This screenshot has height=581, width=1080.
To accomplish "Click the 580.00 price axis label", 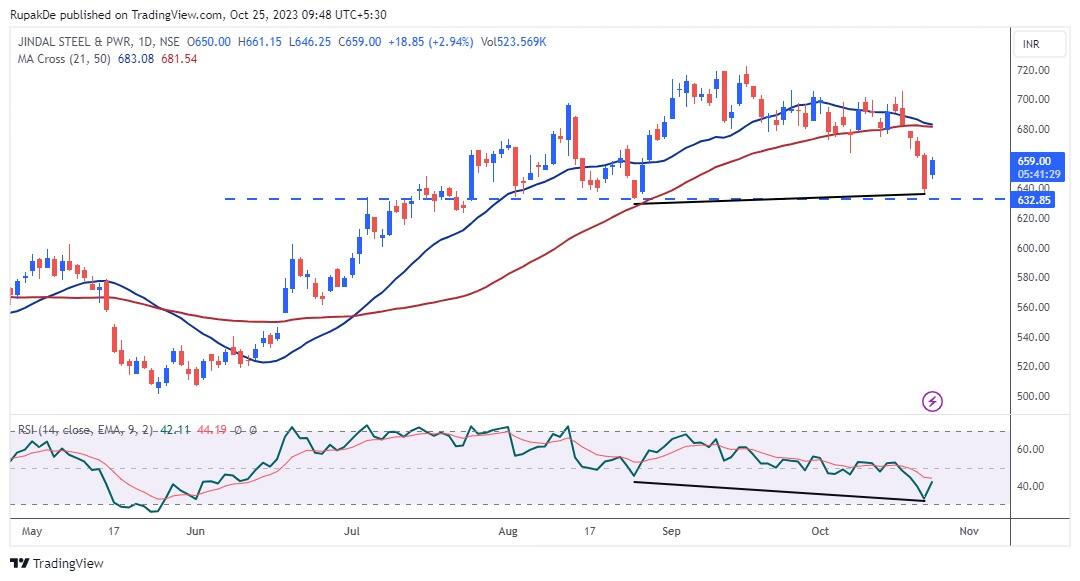I will (1033, 277).
